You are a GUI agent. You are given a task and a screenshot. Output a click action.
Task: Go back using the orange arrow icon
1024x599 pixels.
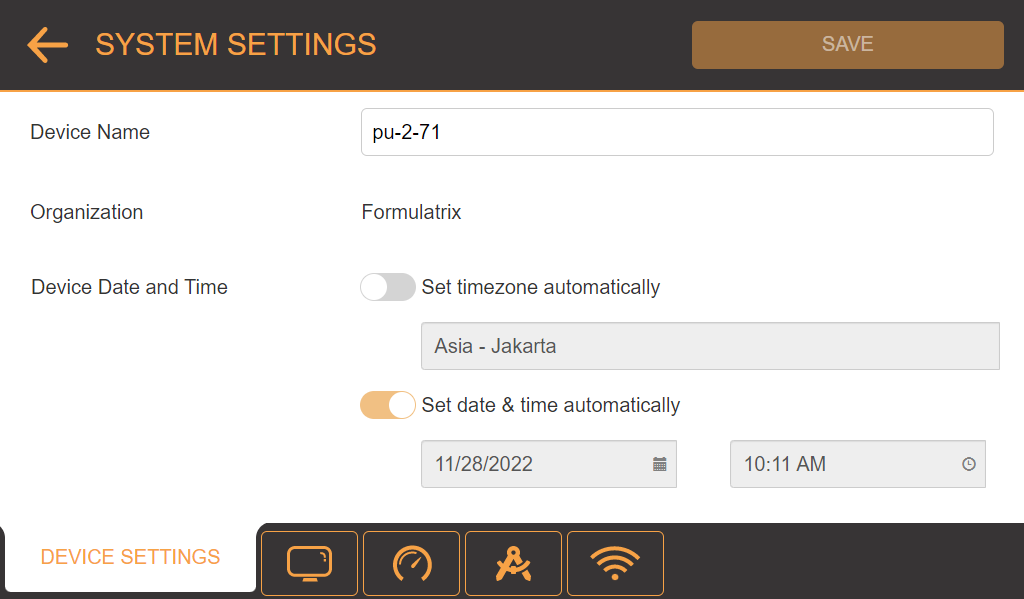click(x=46, y=45)
